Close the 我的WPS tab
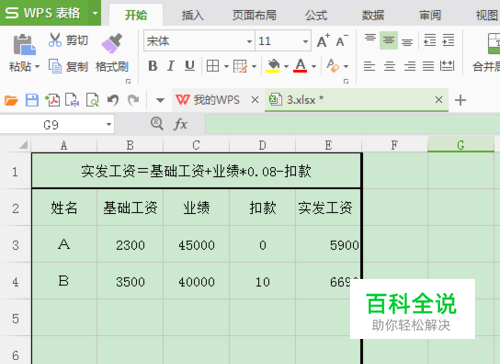The image size is (500, 364). pos(255,100)
